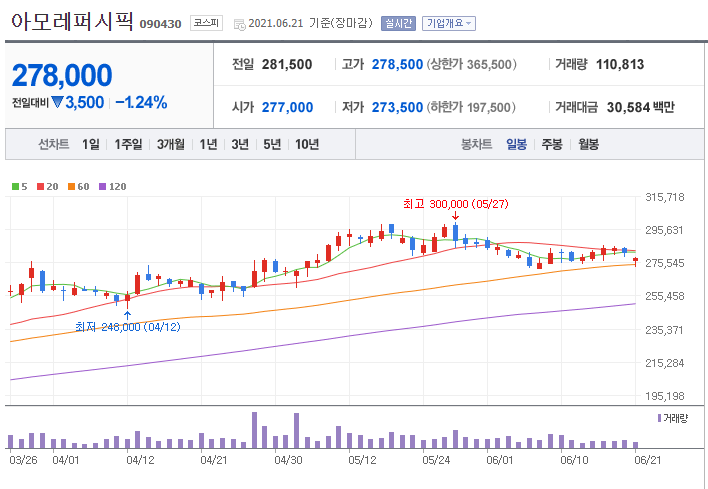The image size is (708, 489).
Task: Click the 선차트 label
Action: [x=54, y=144]
